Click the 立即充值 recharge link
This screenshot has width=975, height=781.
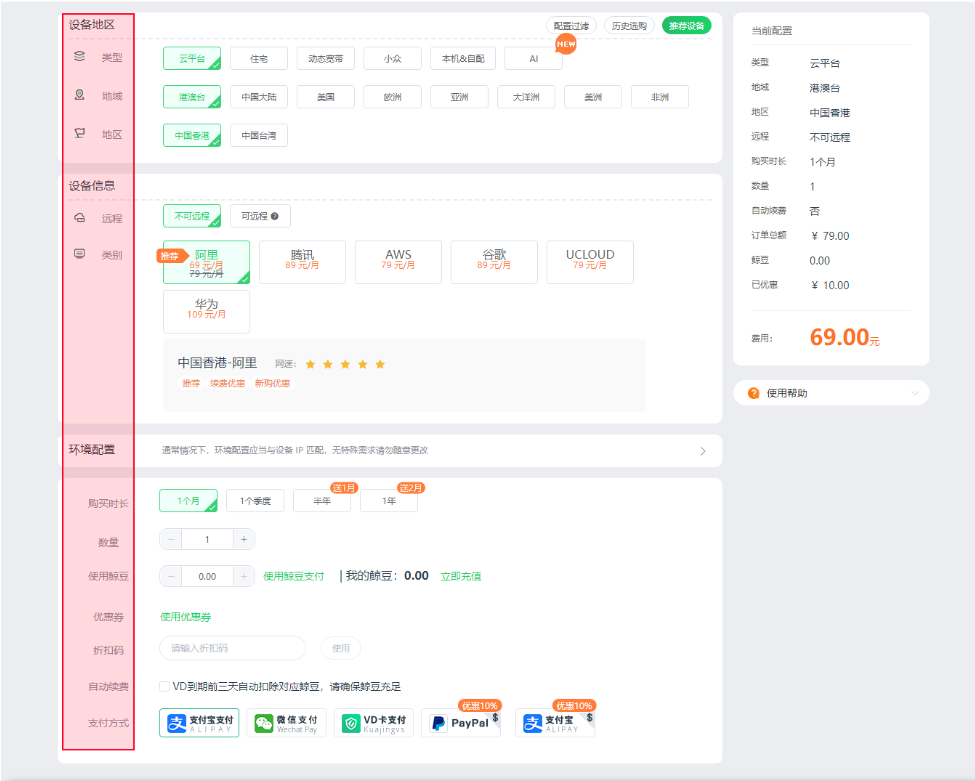click(x=460, y=576)
